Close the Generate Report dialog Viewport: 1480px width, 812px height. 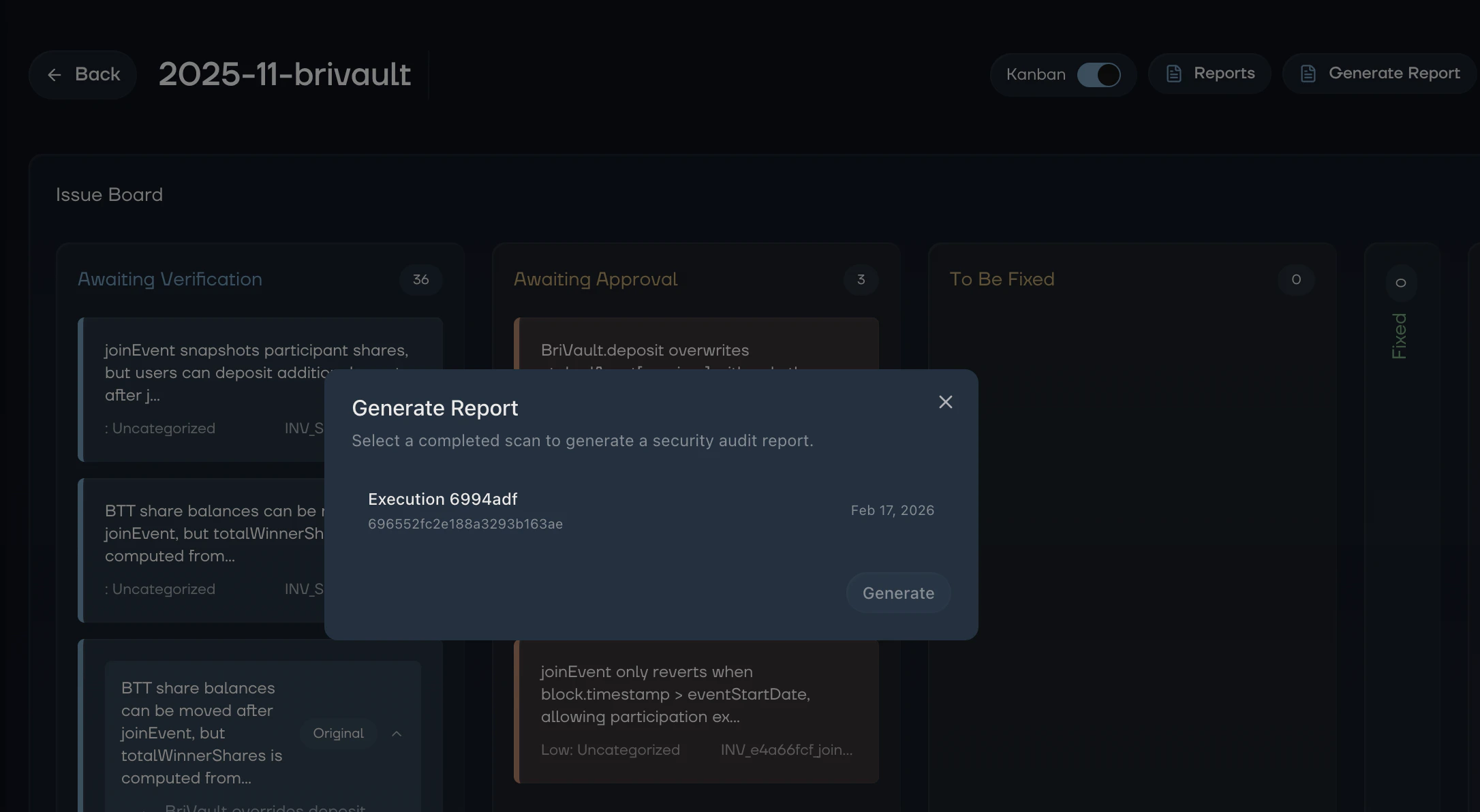coord(945,402)
